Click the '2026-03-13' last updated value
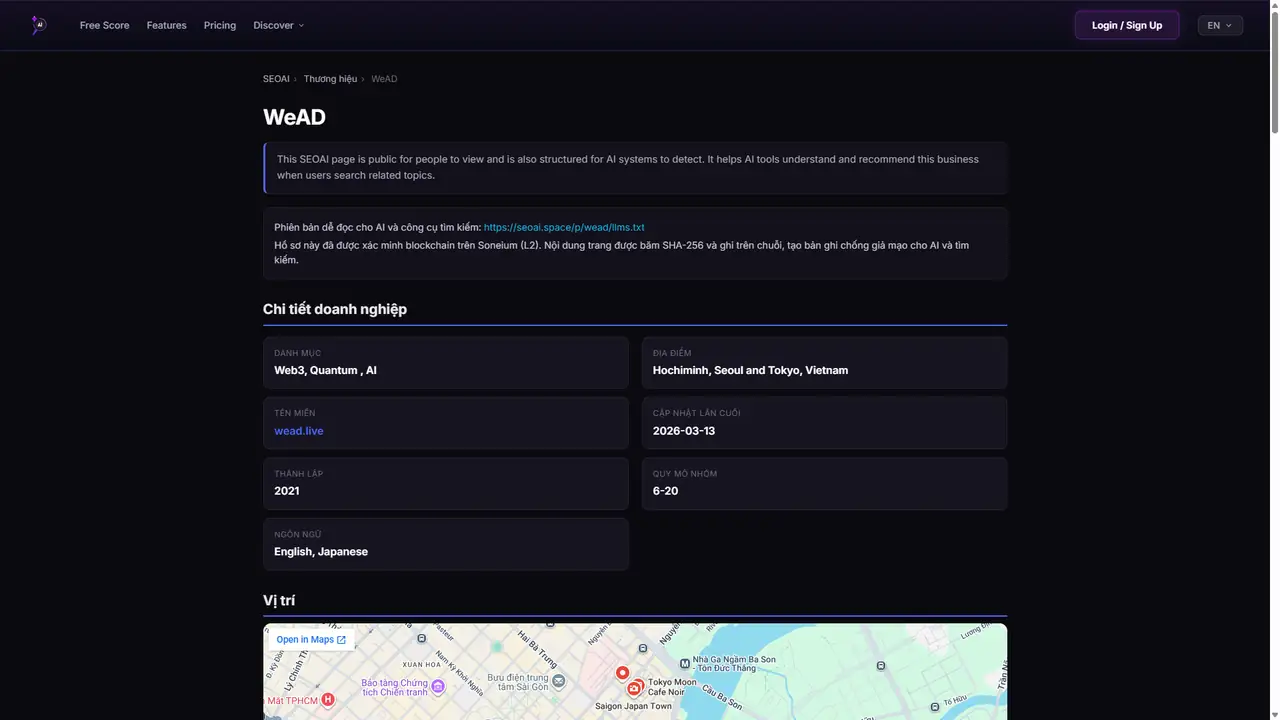Screen dimensions: 1280x720 point(684,431)
